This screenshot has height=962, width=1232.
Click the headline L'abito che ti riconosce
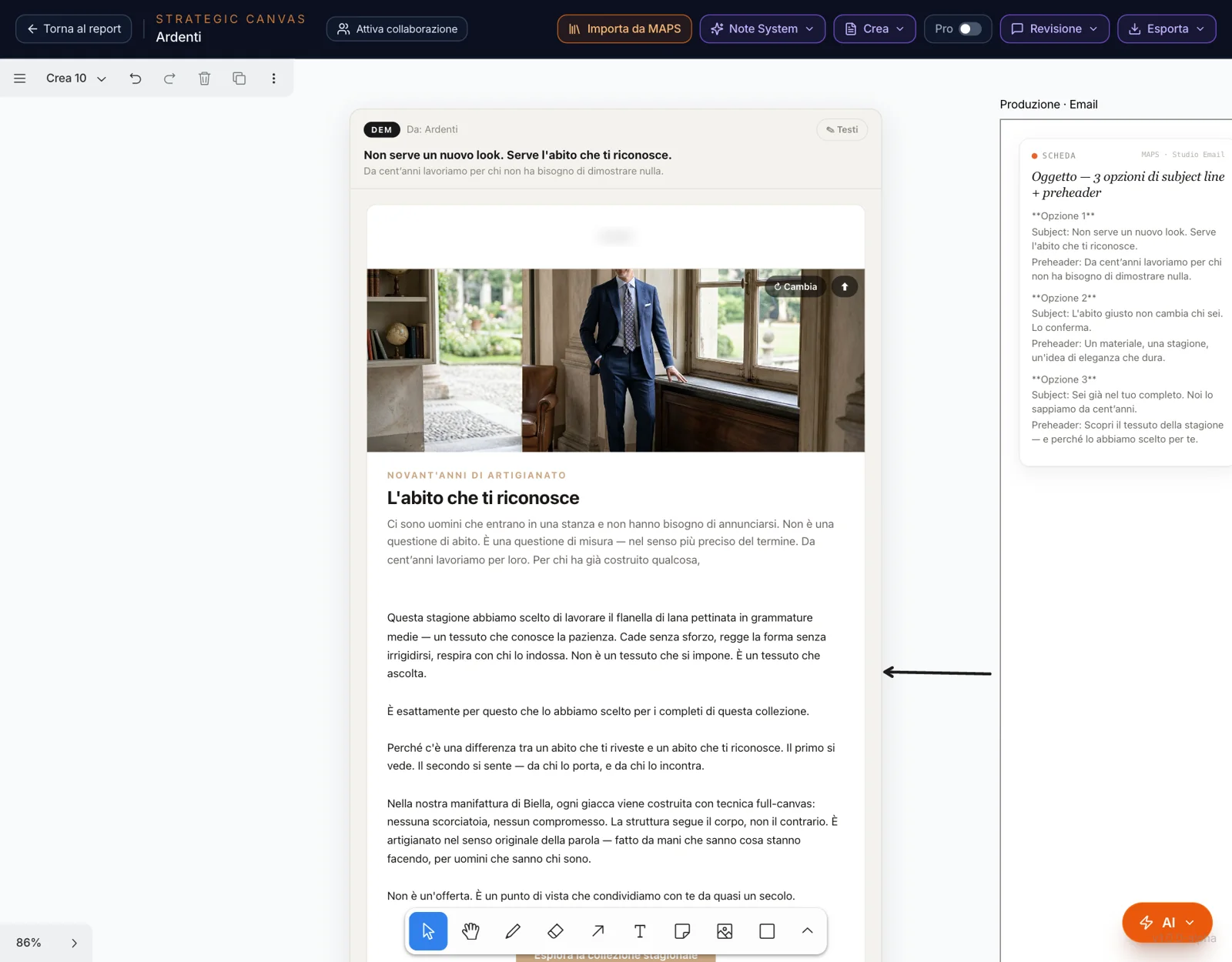click(x=483, y=498)
